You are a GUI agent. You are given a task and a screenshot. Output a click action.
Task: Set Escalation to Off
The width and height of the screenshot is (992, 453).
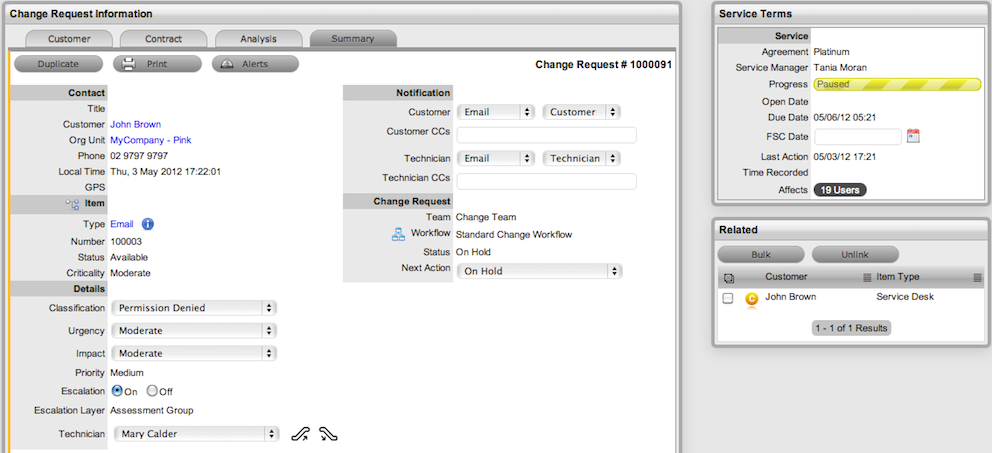point(152,391)
